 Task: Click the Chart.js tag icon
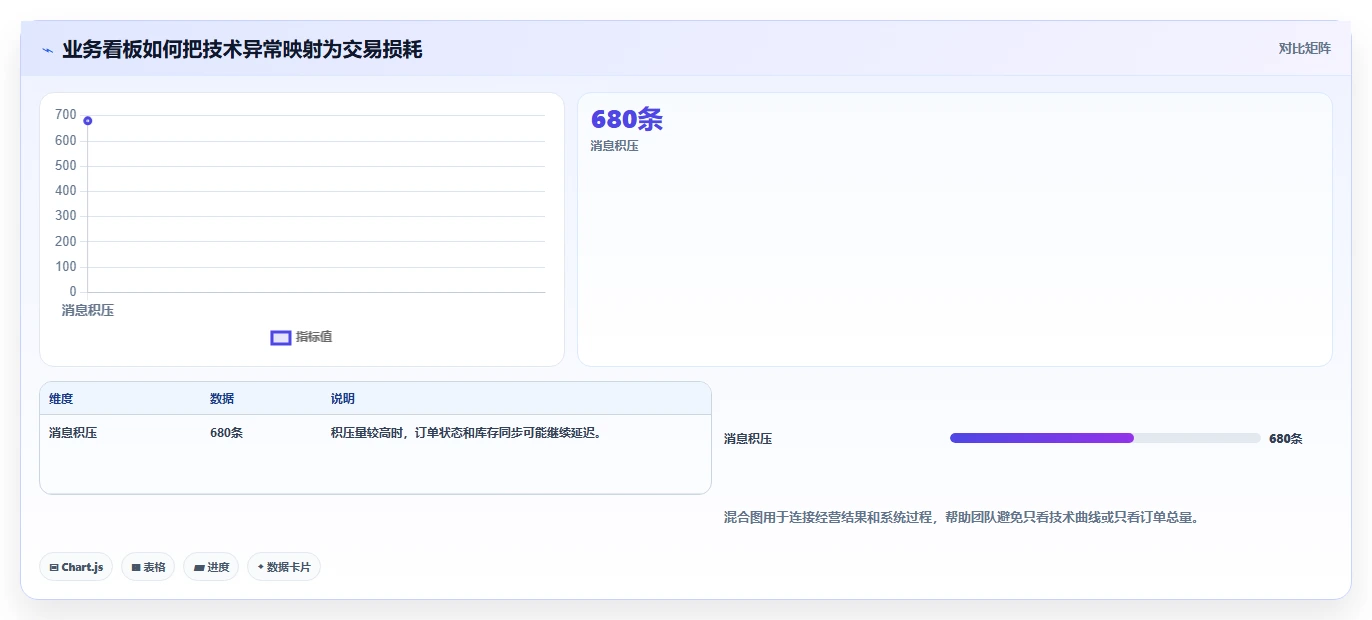[x=54, y=567]
